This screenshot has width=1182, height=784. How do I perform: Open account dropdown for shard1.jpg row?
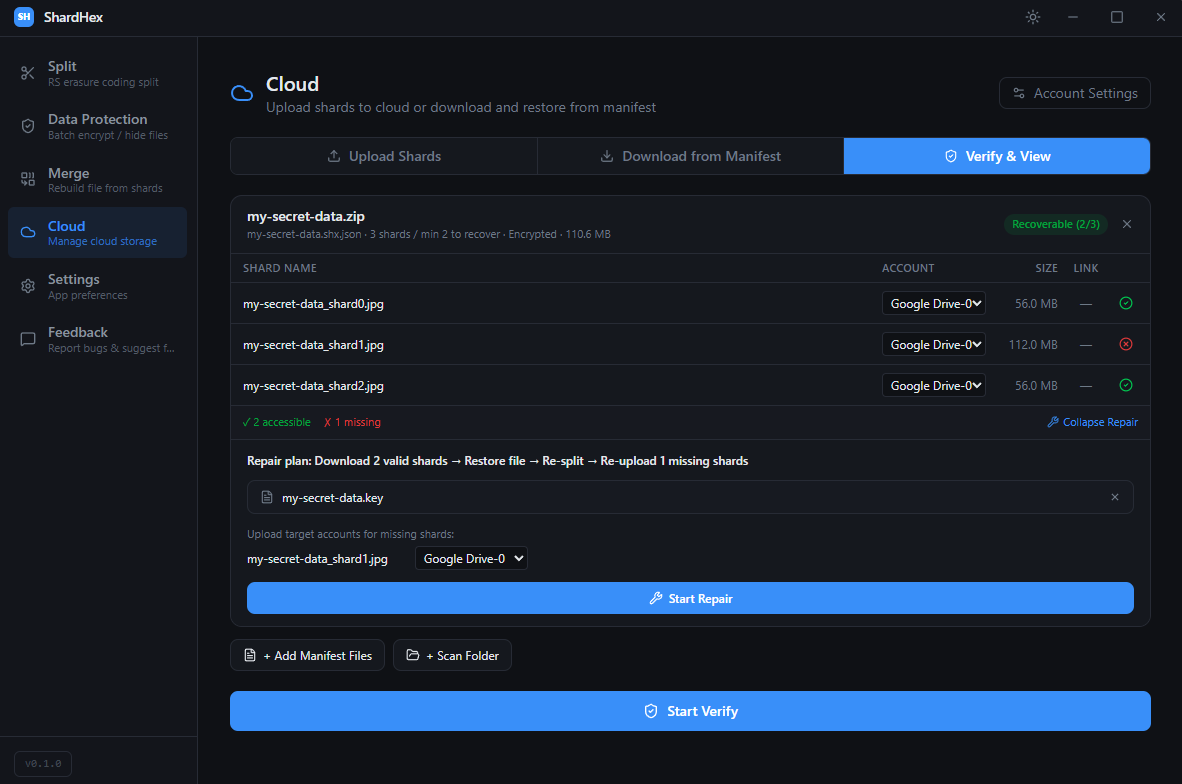[x=933, y=344]
